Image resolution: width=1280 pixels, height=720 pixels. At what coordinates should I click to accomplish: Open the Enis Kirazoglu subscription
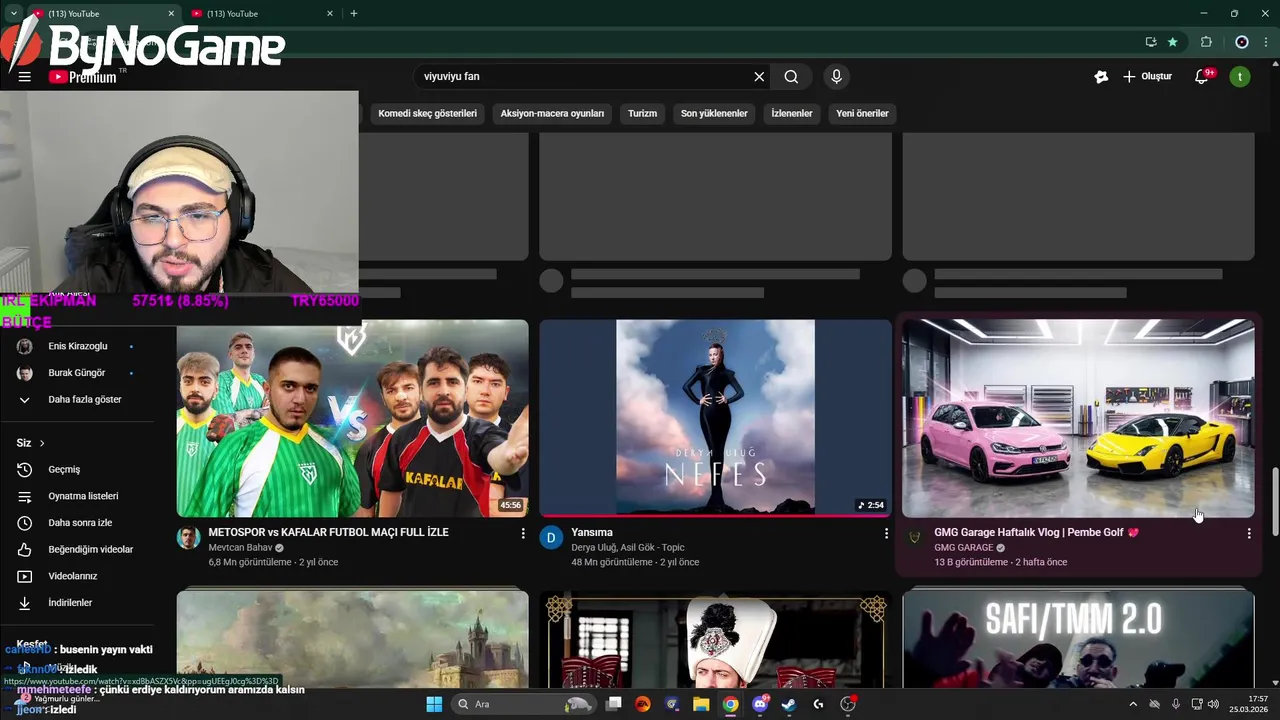[x=78, y=346]
